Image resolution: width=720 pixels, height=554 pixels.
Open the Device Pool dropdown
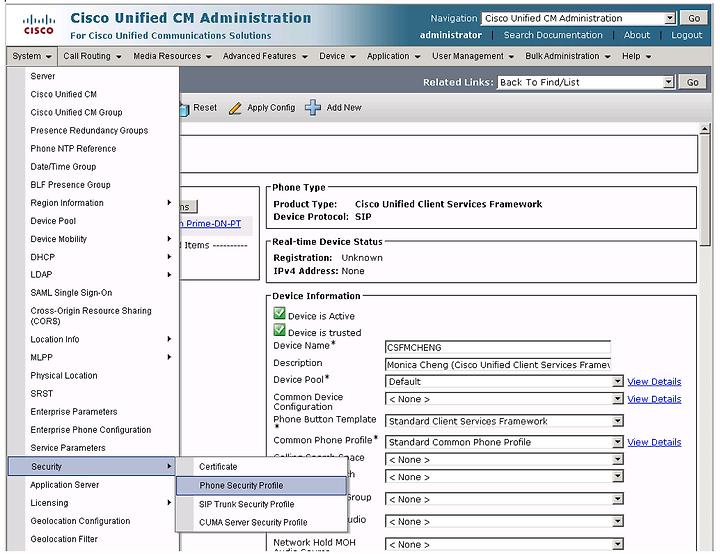coord(618,382)
